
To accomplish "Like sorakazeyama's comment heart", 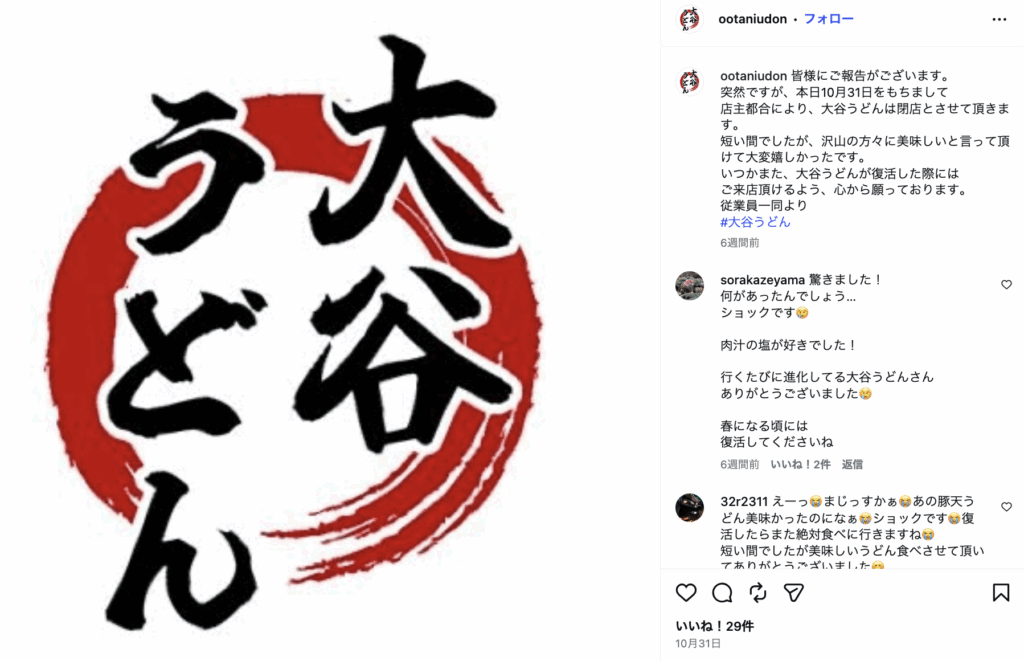I will [1006, 284].
